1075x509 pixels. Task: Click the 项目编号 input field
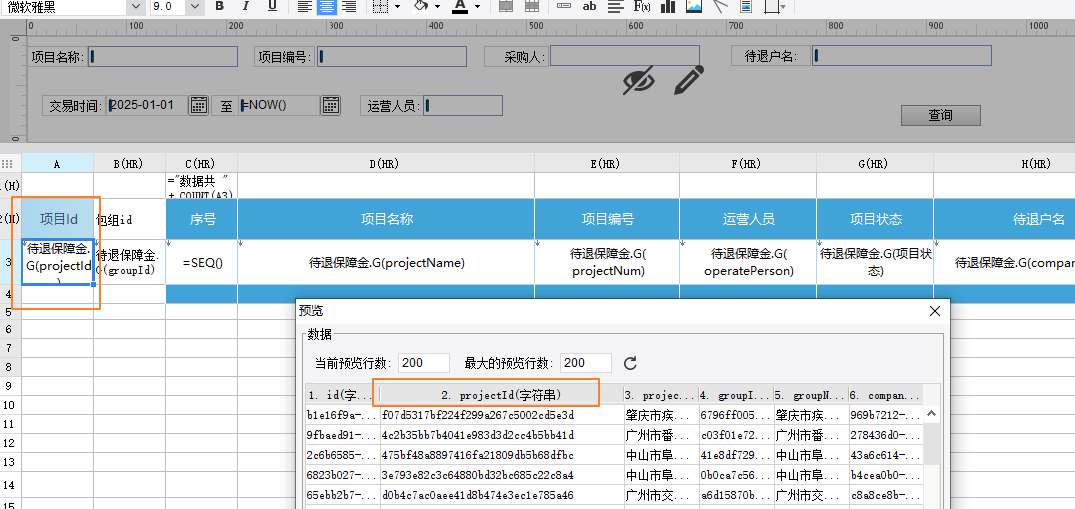pos(391,56)
